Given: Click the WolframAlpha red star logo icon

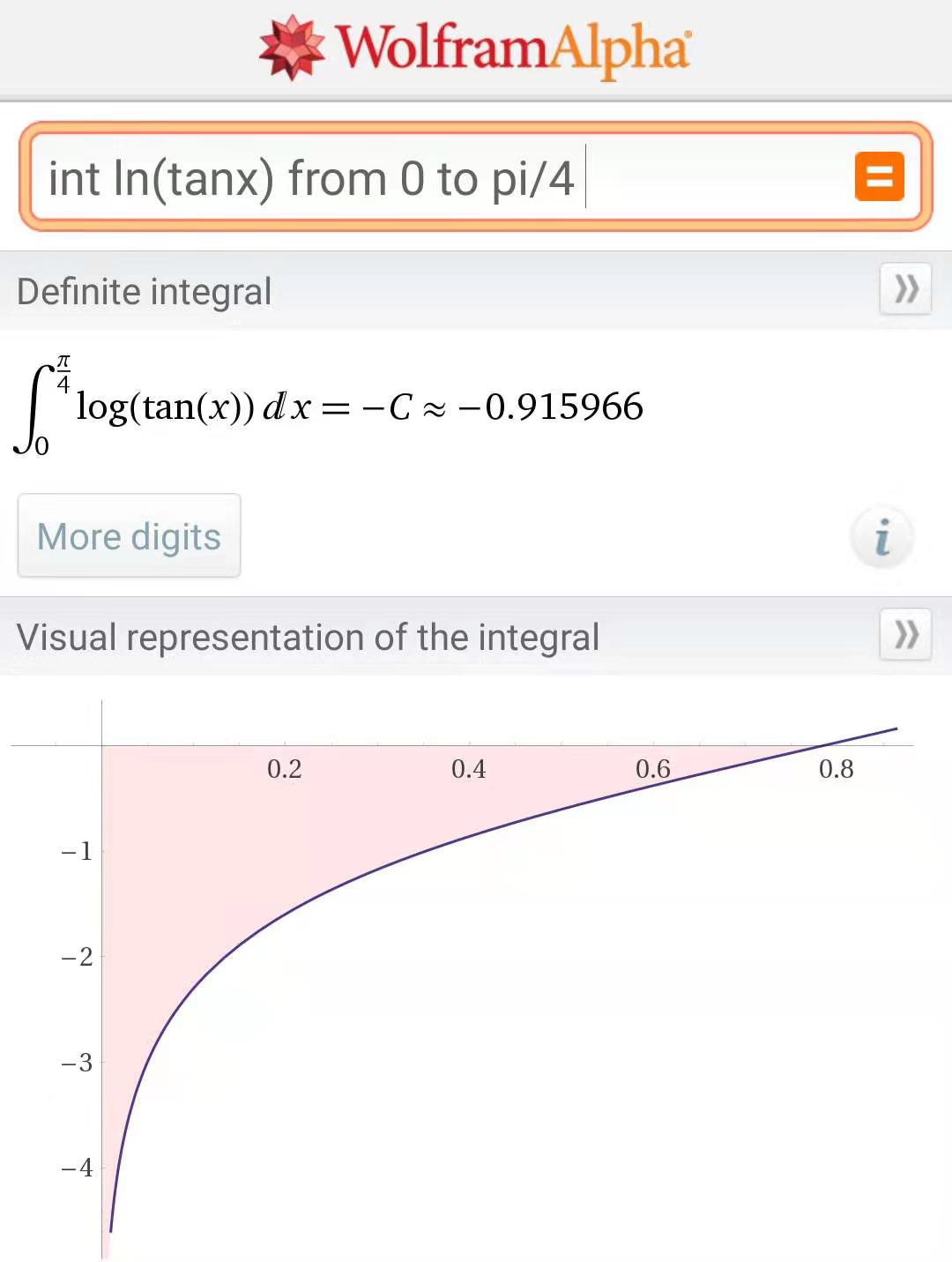Looking at the screenshot, I should click(x=292, y=47).
